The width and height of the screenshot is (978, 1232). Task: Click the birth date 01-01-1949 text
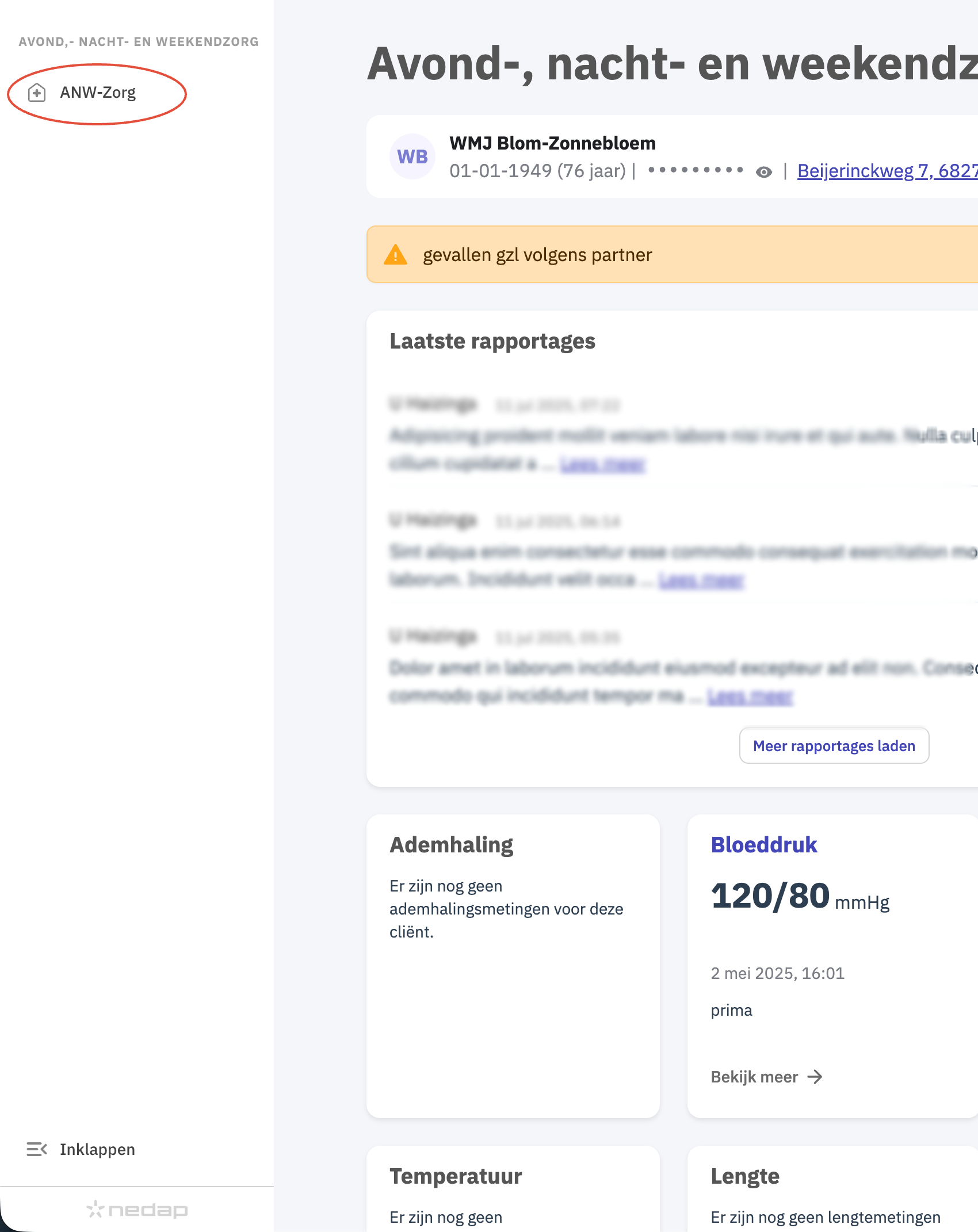pyautogui.click(x=501, y=171)
